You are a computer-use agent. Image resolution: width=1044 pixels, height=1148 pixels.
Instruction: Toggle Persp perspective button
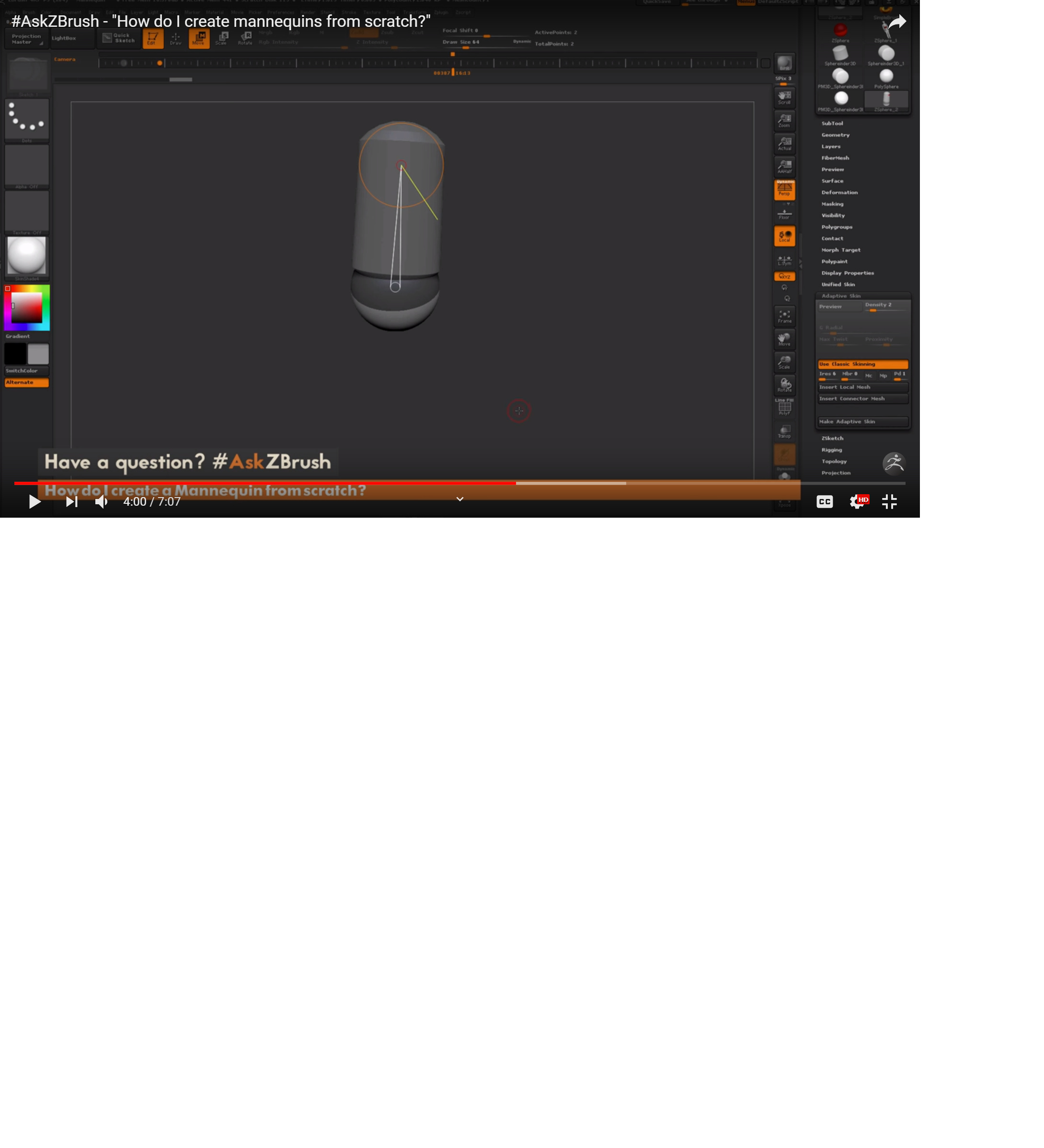point(784,190)
